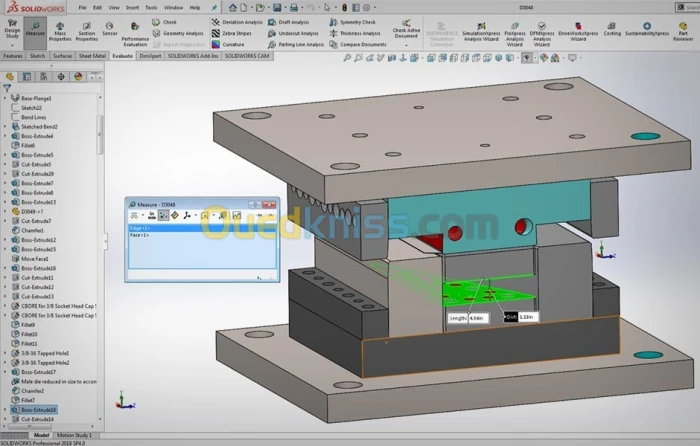Open Section Properties
This screenshot has height=446, width=700.
(x=87, y=31)
